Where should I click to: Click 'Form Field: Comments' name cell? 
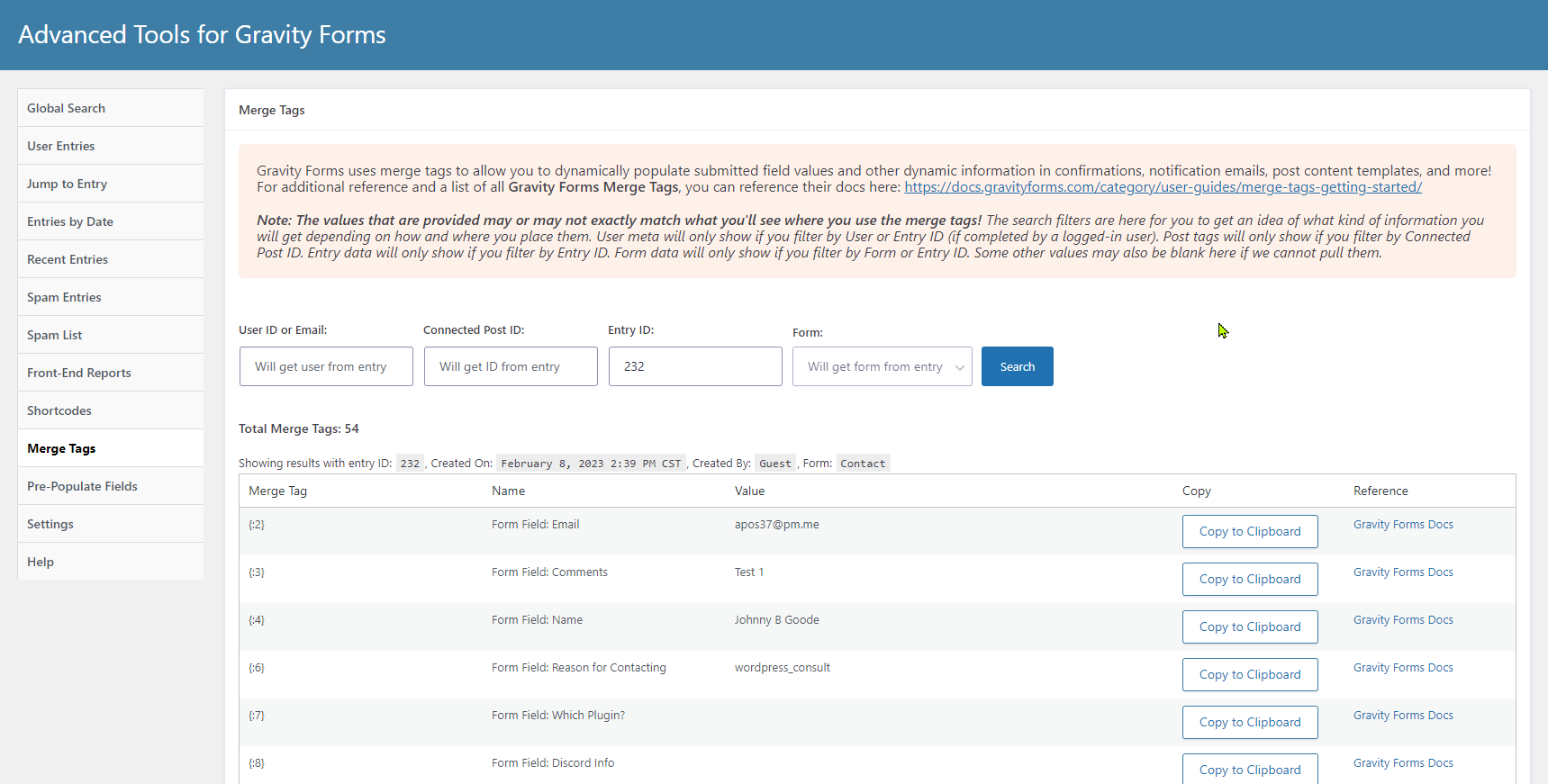(x=549, y=572)
